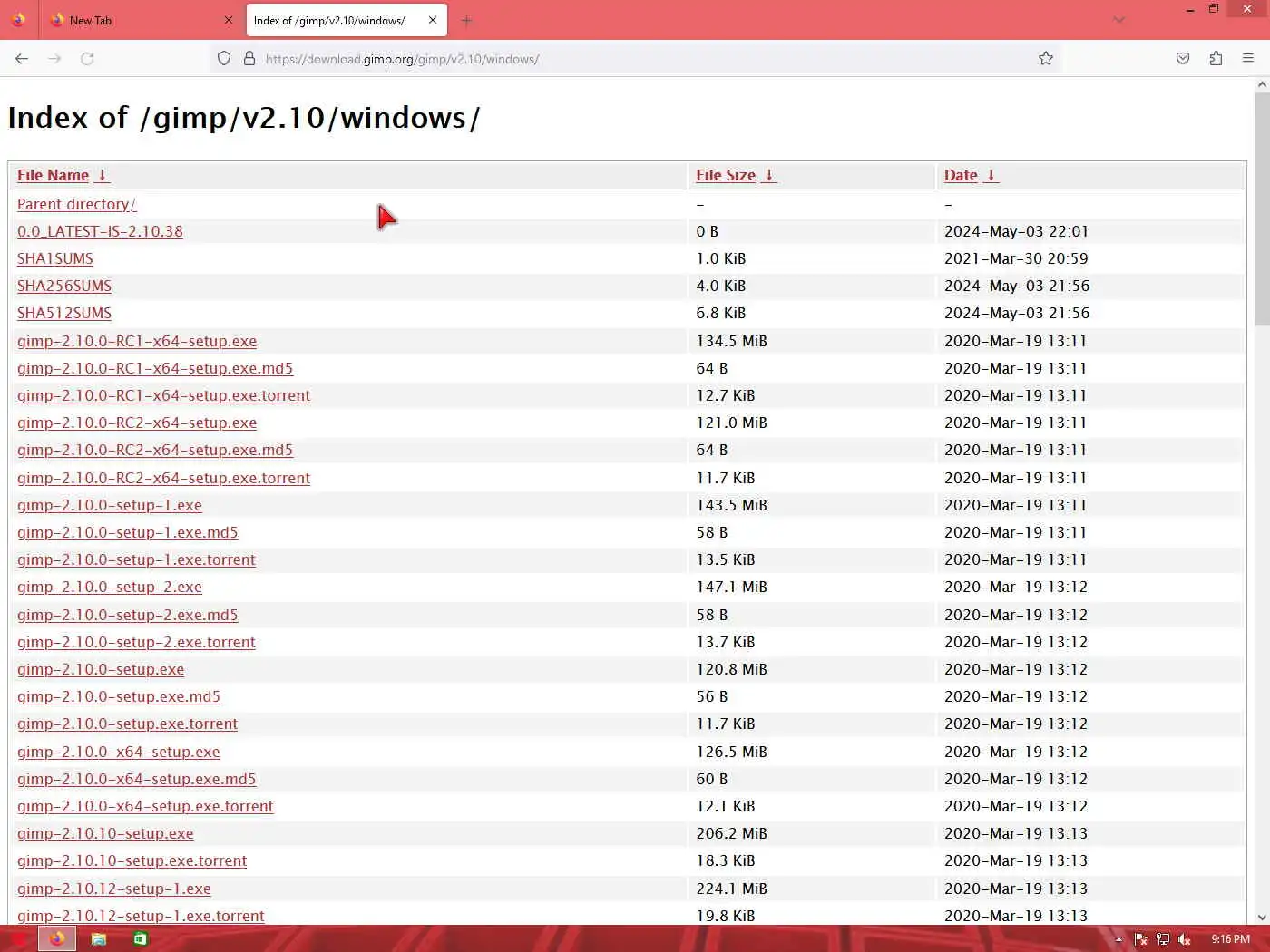1270x952 pixels.
Task: Close the Index of gimp tab
Action: click(433, 20)
